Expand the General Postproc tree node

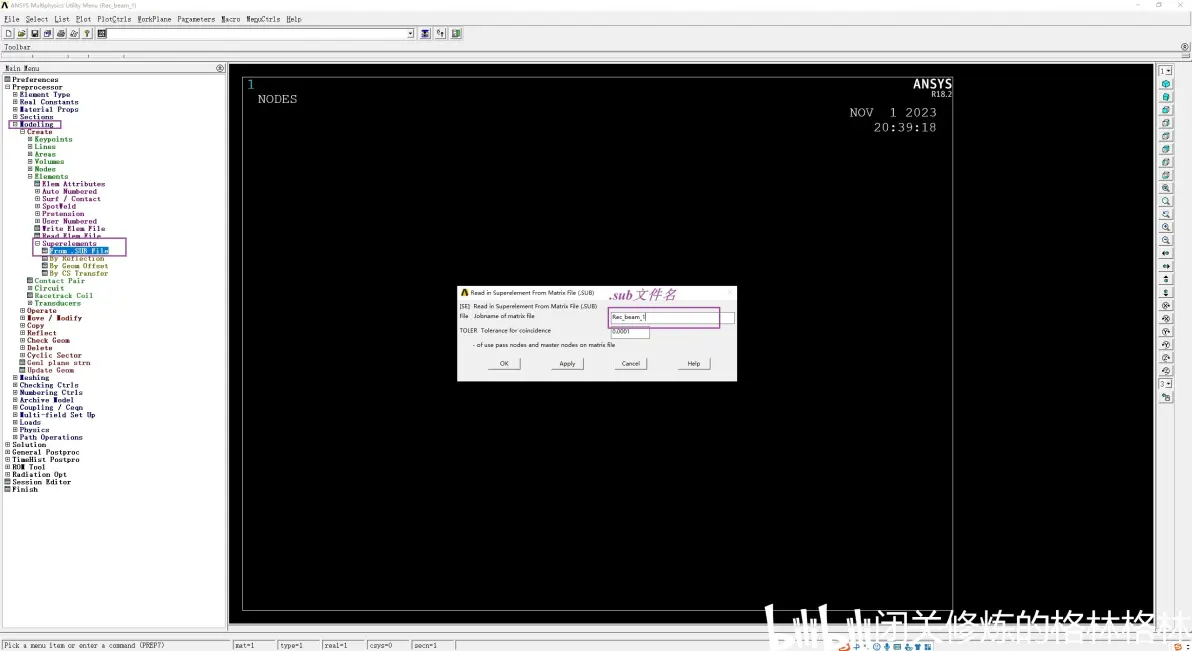[8, 453]
